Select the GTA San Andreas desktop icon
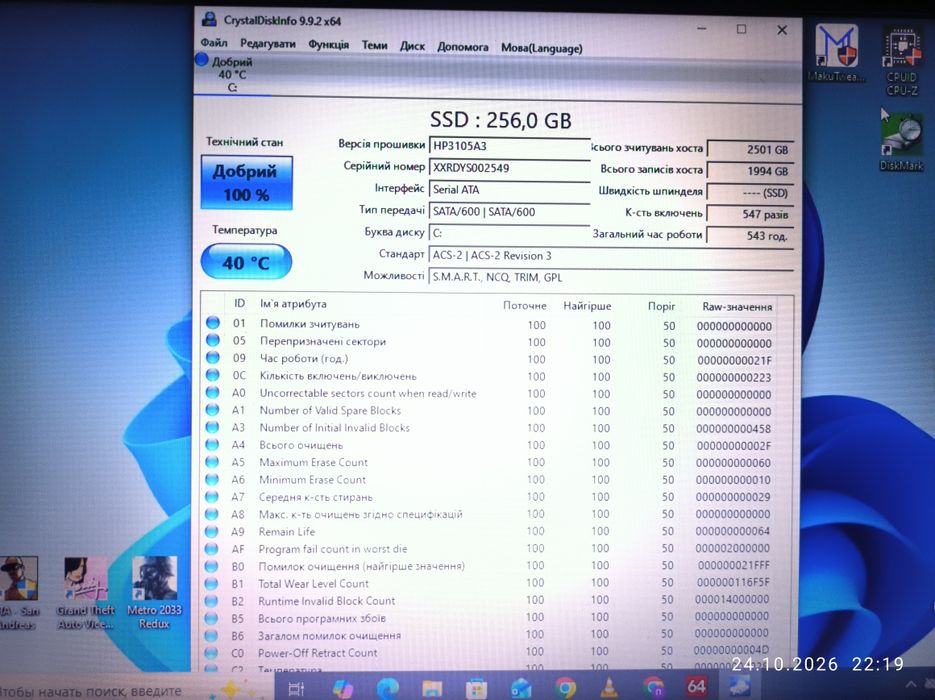 pos(18,593)
